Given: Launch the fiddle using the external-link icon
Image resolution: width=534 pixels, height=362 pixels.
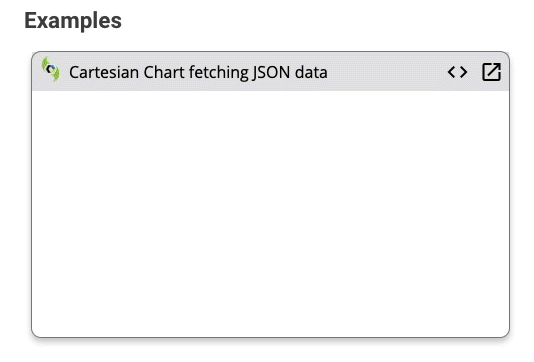Looking at the screenshot, I should pyautogui.click(x=491, y=72).
